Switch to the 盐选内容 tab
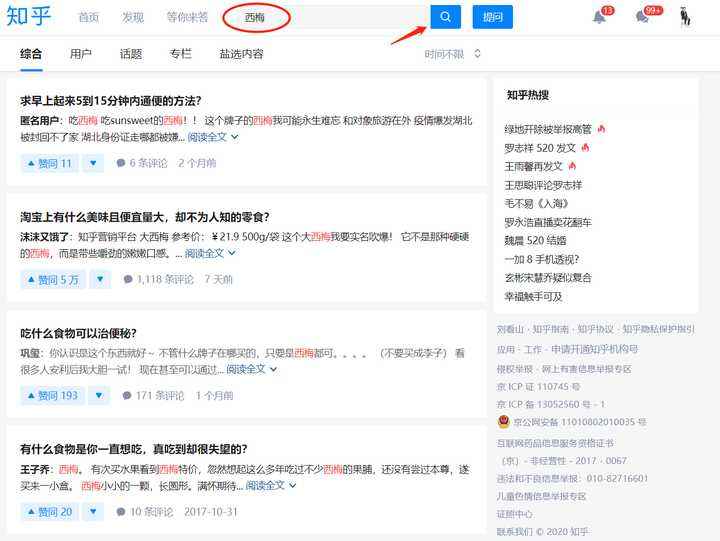 242,54
